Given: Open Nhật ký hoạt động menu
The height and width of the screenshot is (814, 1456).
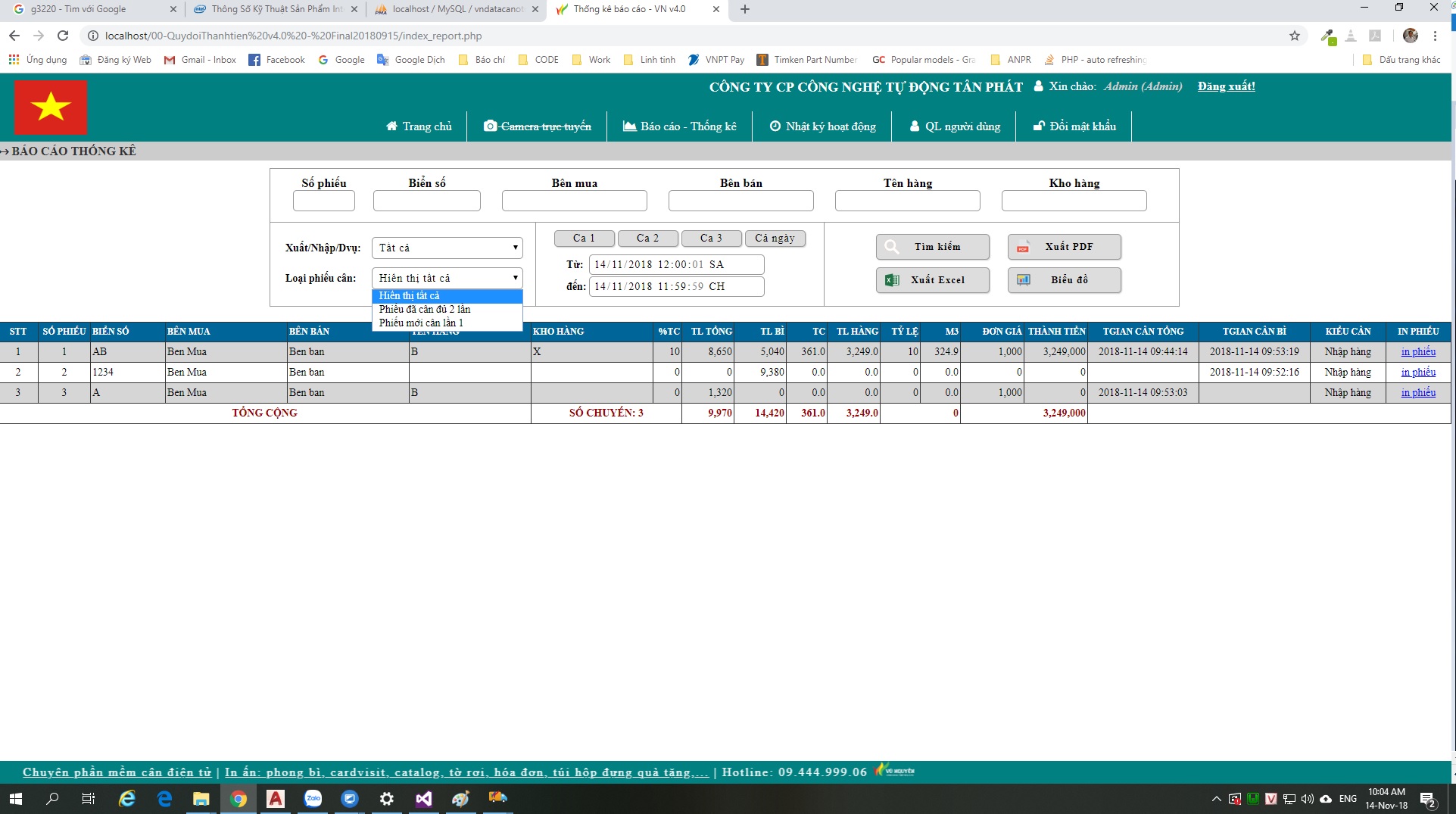Looking at the screenshot, I should [x=822, y=126].
